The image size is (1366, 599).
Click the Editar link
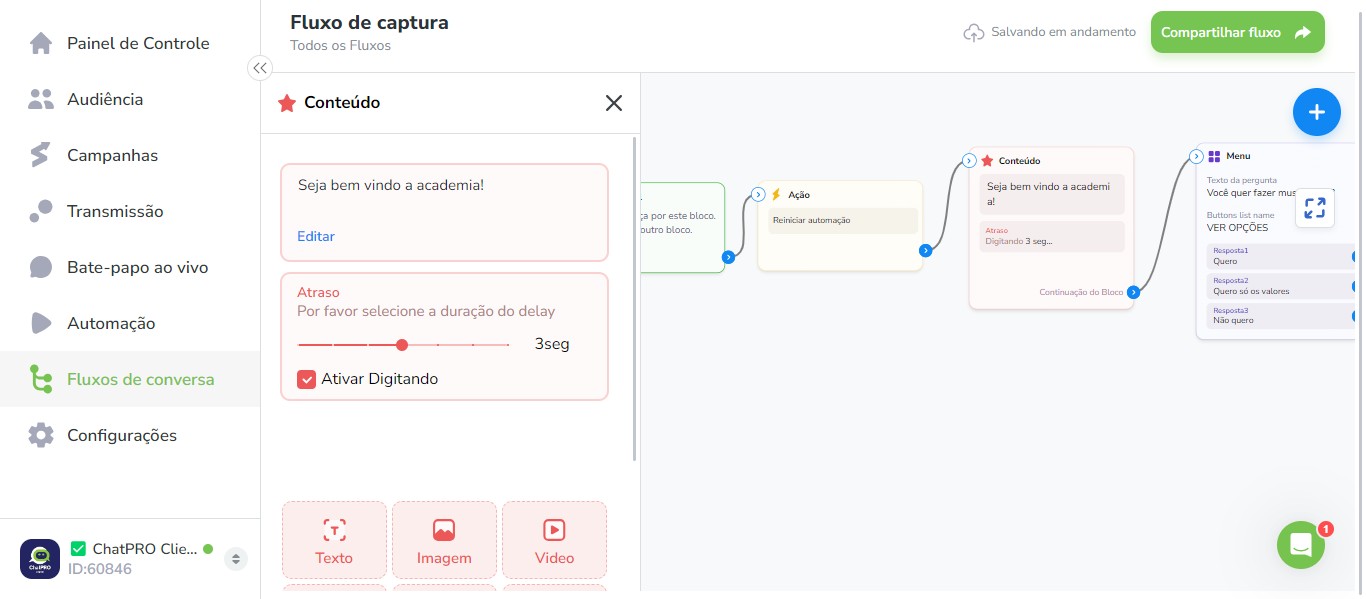point(316,236)
